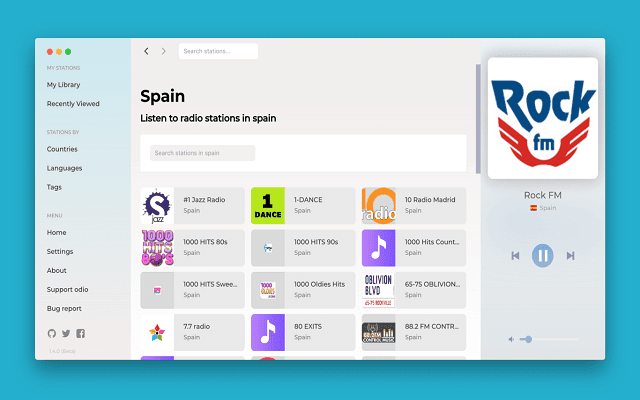Open the Settings menu item
Viewport: 640px width, 400px height.
click(x=60, y=251)
